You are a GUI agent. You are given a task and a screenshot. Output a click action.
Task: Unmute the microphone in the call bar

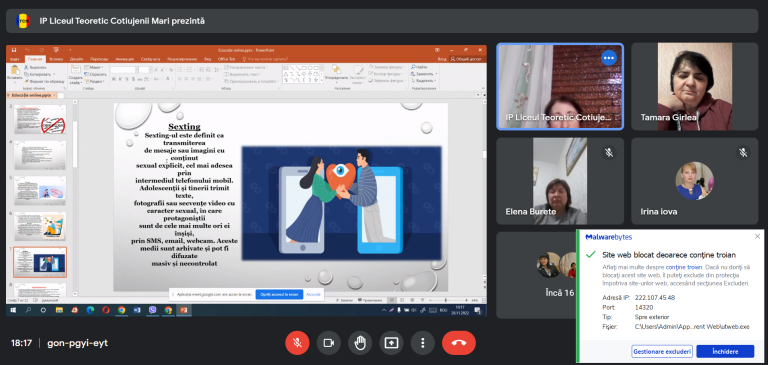(x=297, y=343)
